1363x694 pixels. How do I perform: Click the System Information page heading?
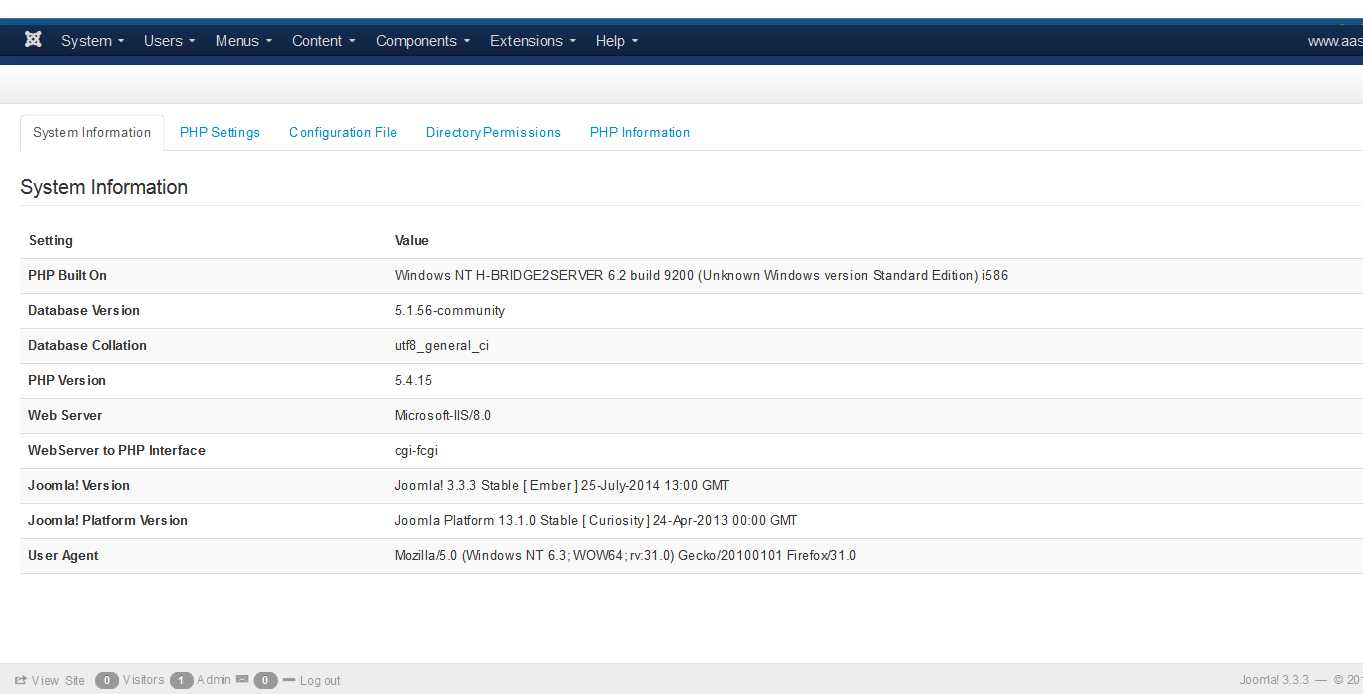click(104, 187)
